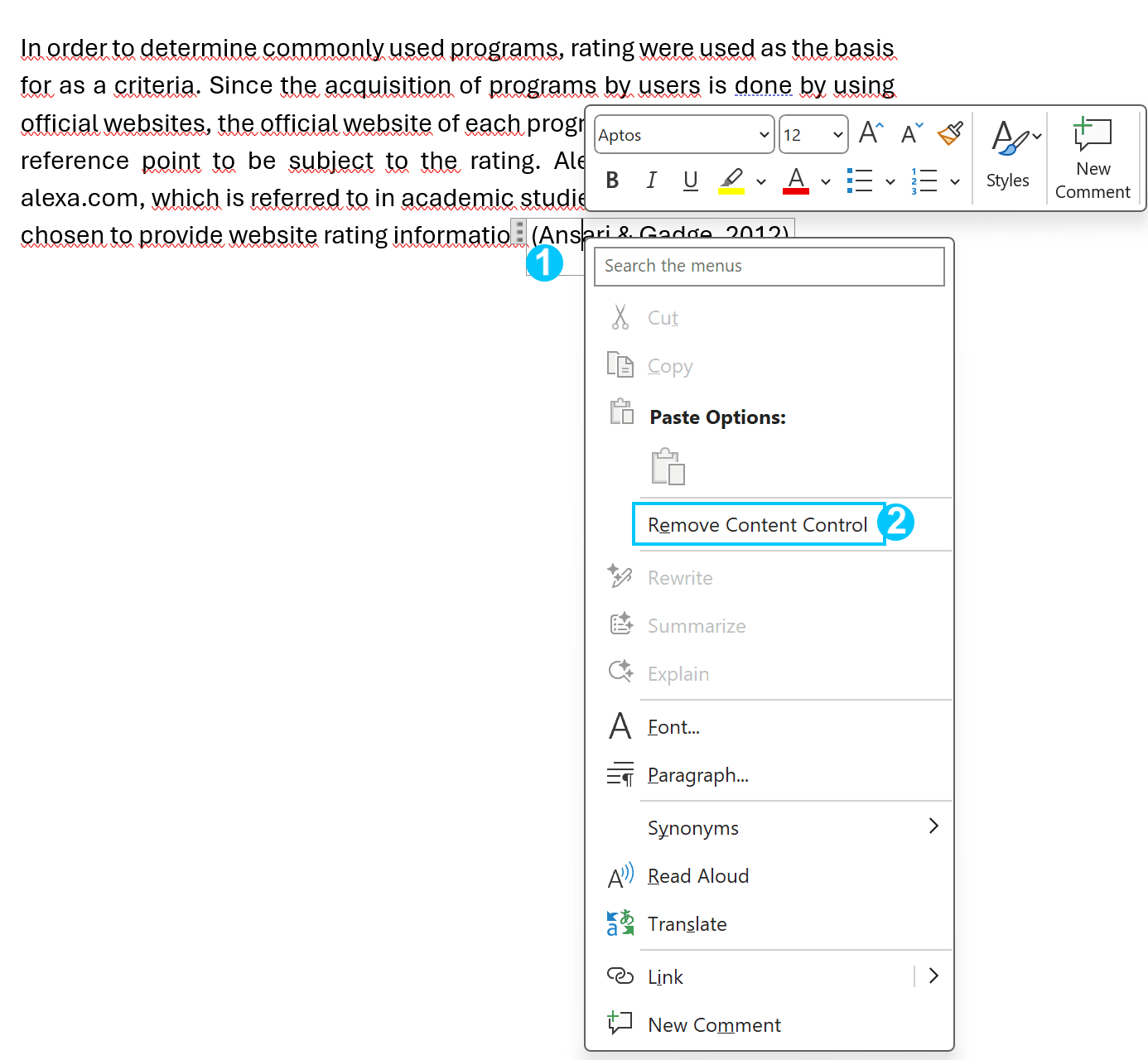Click the Format Painter brush icon

click(x=951, y=132)
